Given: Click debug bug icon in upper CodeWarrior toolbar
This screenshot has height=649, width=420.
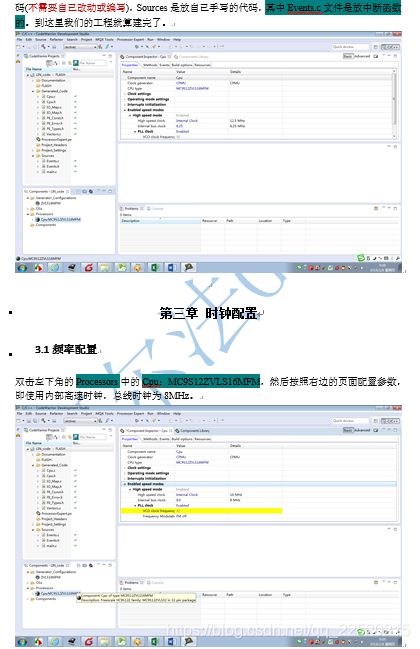Looking at the screenshot, I should click(137, 47).
